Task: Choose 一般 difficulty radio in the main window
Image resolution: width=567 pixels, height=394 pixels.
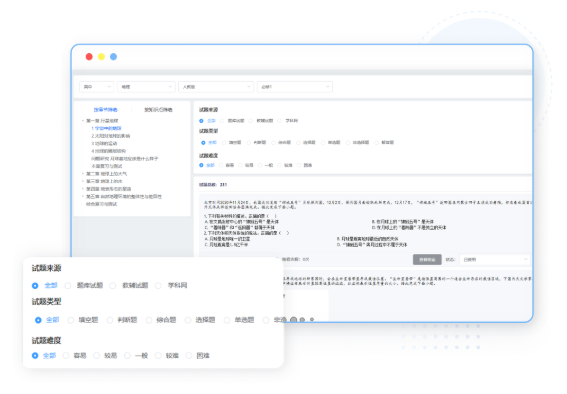Action: pos(260,165)
